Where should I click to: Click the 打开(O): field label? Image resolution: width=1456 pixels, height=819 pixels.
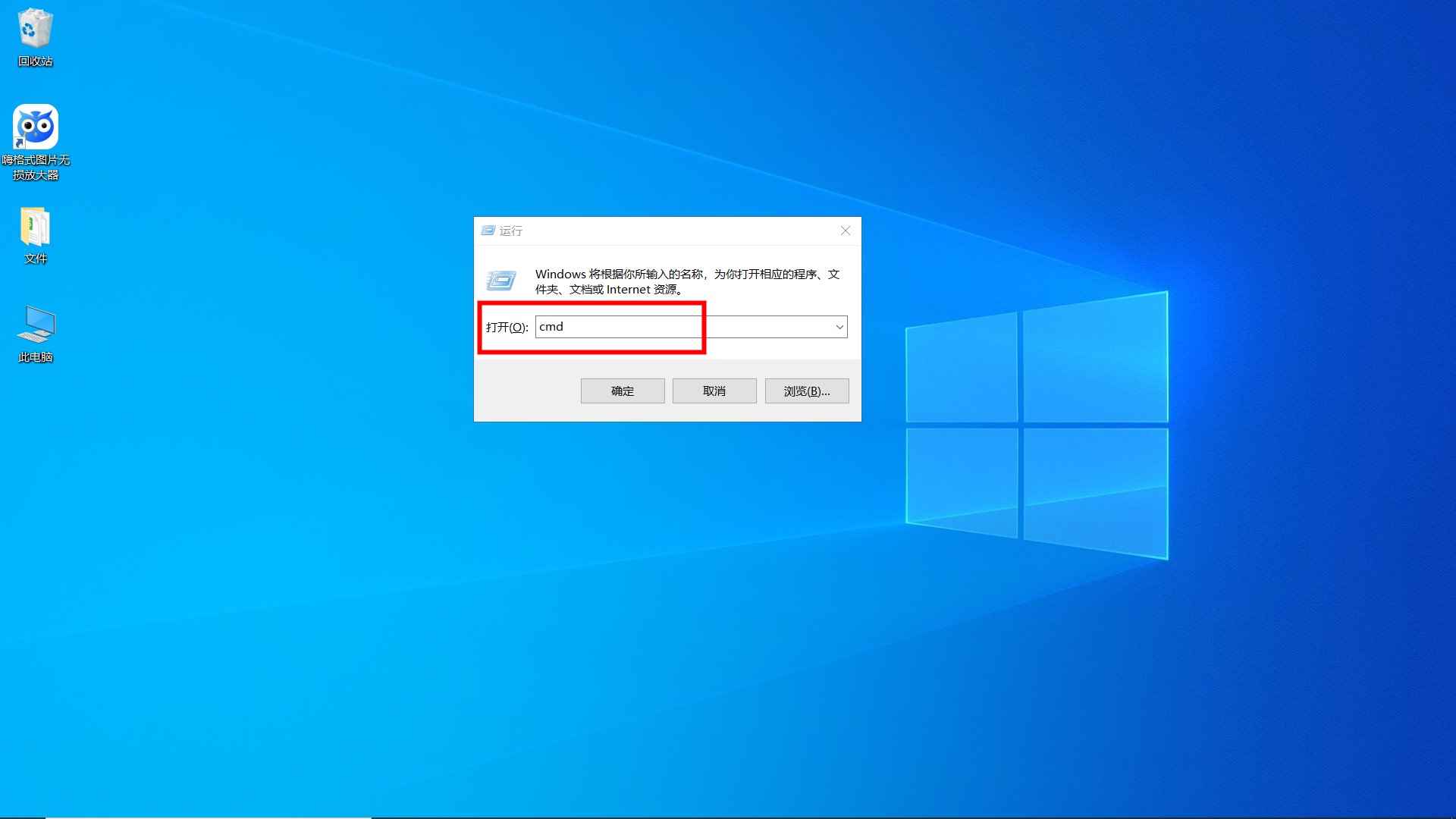tap(507, 327)
